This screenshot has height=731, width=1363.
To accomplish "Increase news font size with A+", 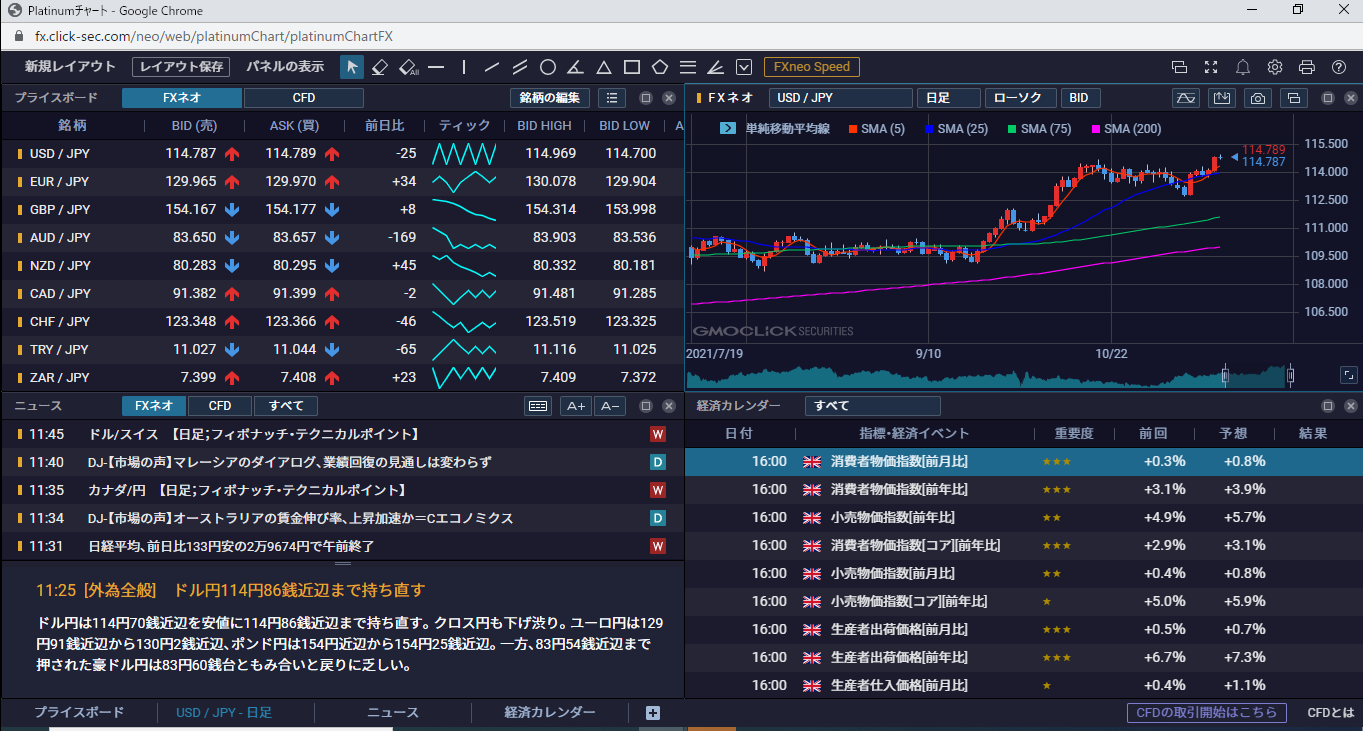I will point(575,406).
